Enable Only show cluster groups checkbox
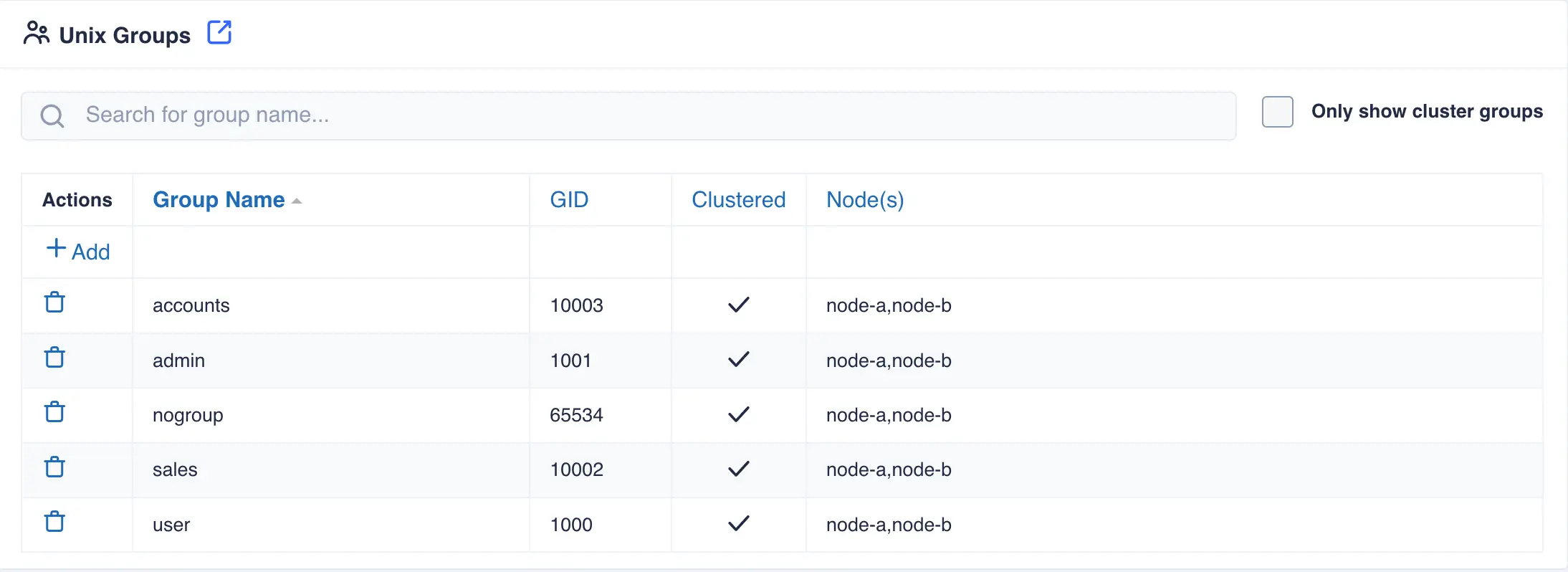 tap(1277, 112)
